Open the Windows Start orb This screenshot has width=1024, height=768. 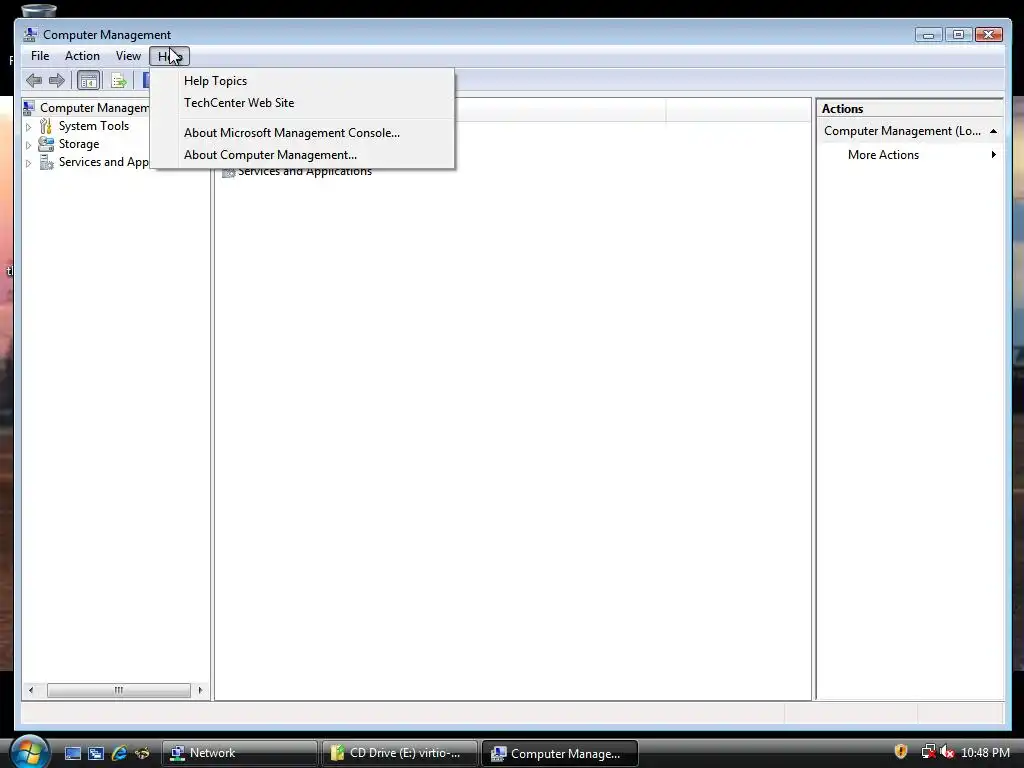tap(29, 752)
